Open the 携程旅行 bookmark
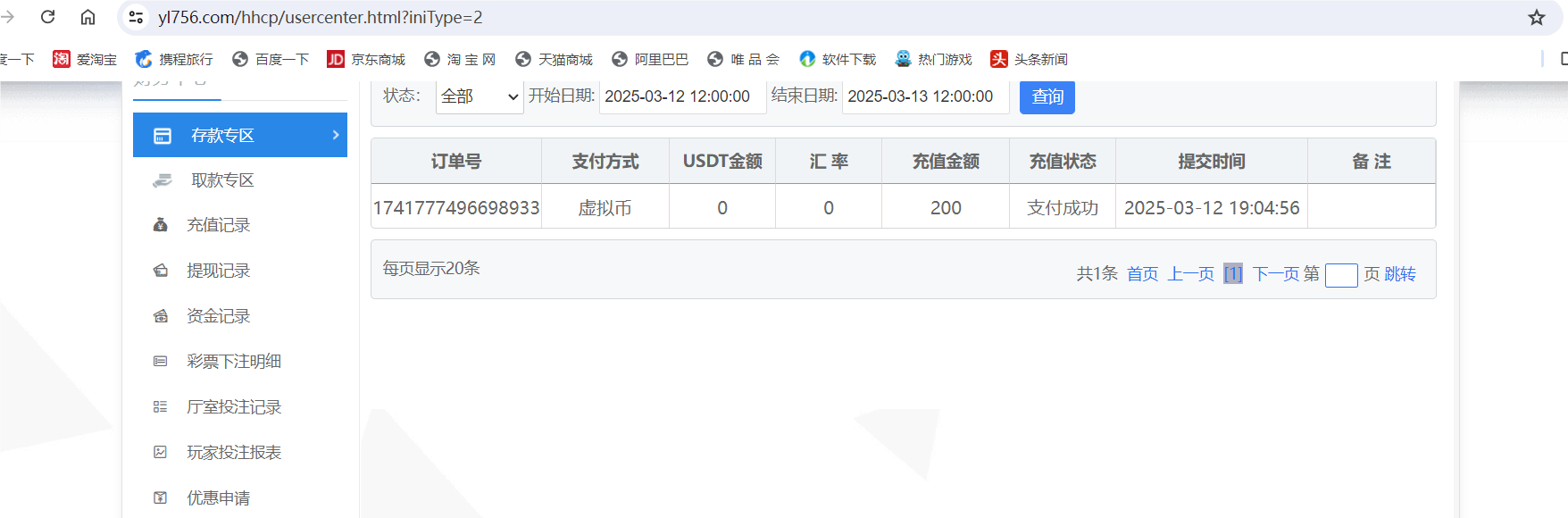Viewport: 1568px width, 518px height. click(174, 59)
